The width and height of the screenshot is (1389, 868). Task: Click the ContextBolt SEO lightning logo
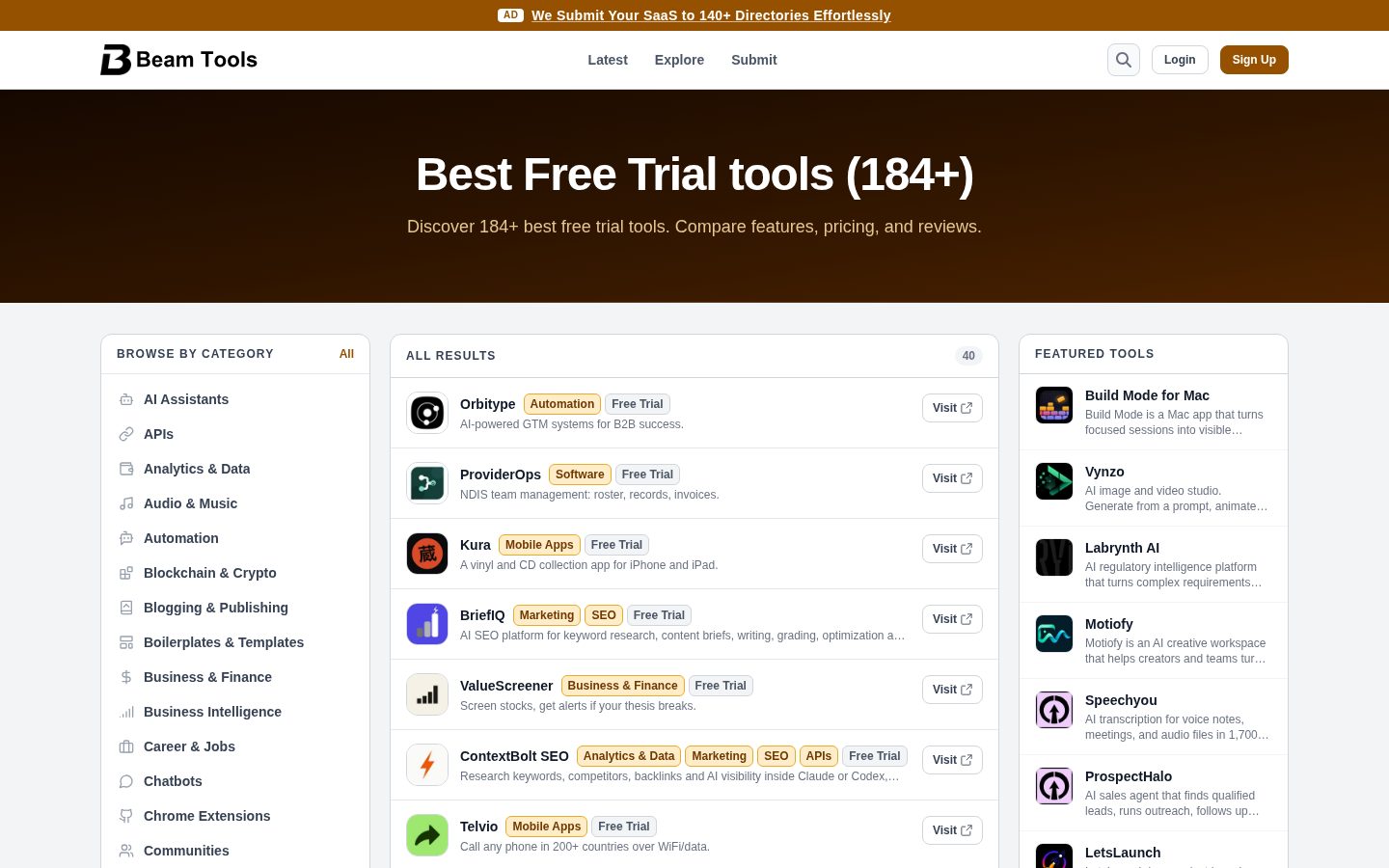coord(427,765)
